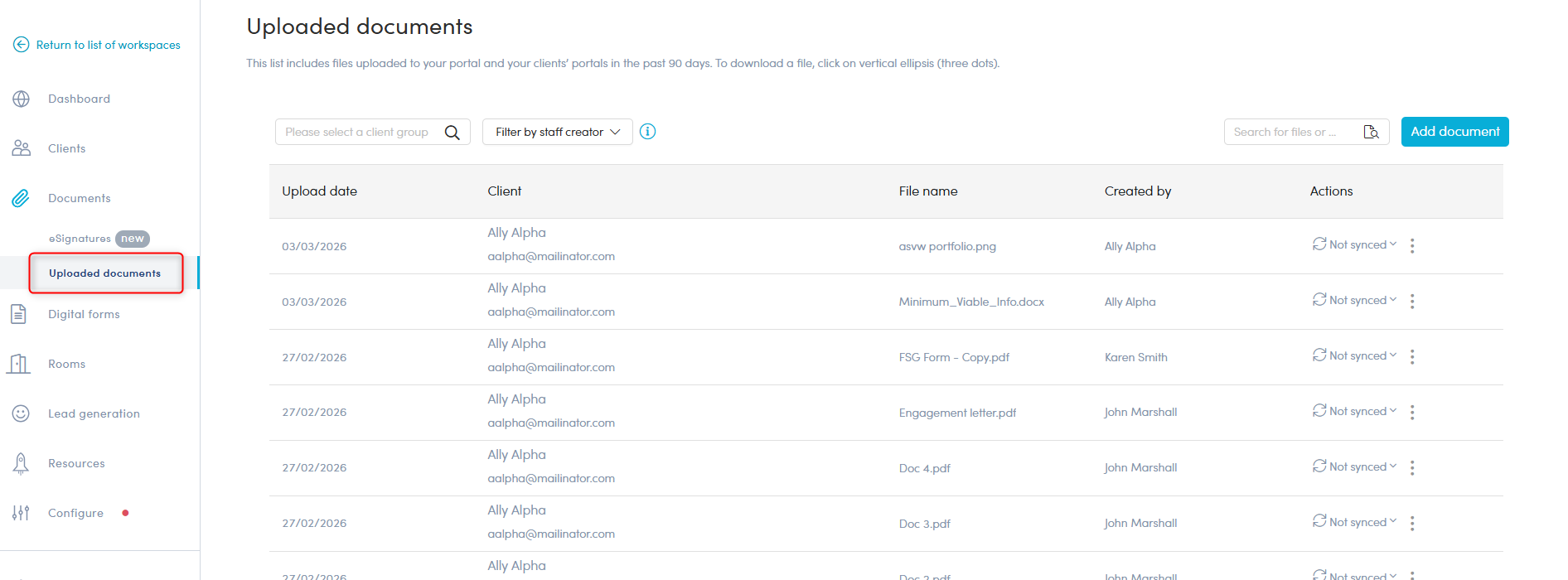Return to list of workspaces

[x=108, y=45]
